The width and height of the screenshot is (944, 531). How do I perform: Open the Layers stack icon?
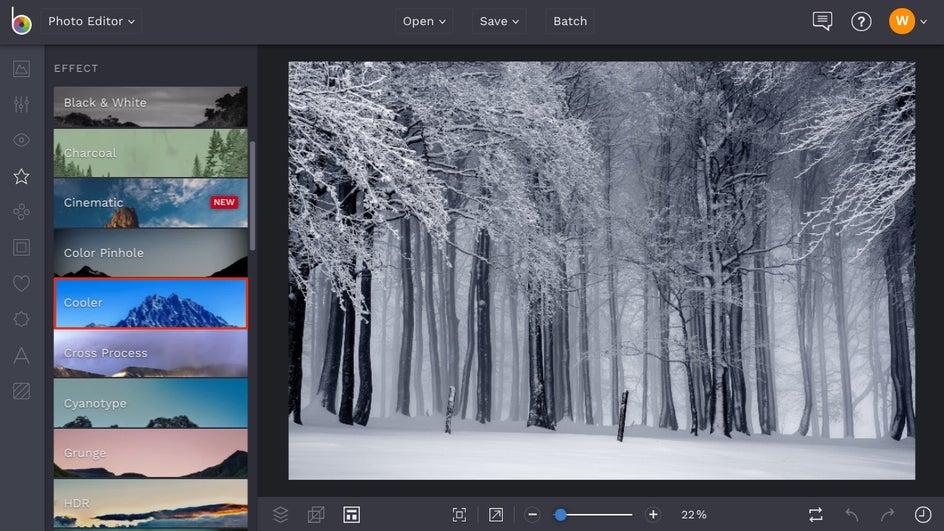coord(281,515)
